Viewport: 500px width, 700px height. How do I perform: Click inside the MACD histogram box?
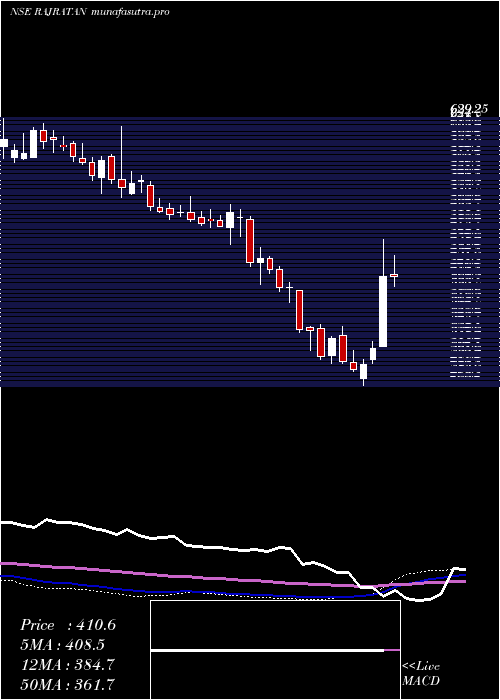click(275, 650)
